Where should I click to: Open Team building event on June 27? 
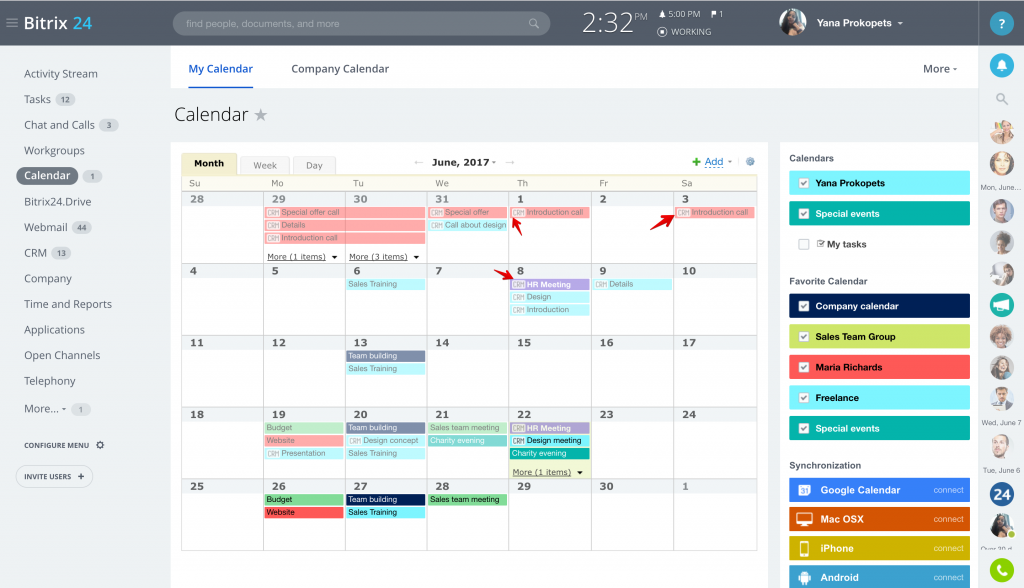pyautogui.click(x=385, y=499)
